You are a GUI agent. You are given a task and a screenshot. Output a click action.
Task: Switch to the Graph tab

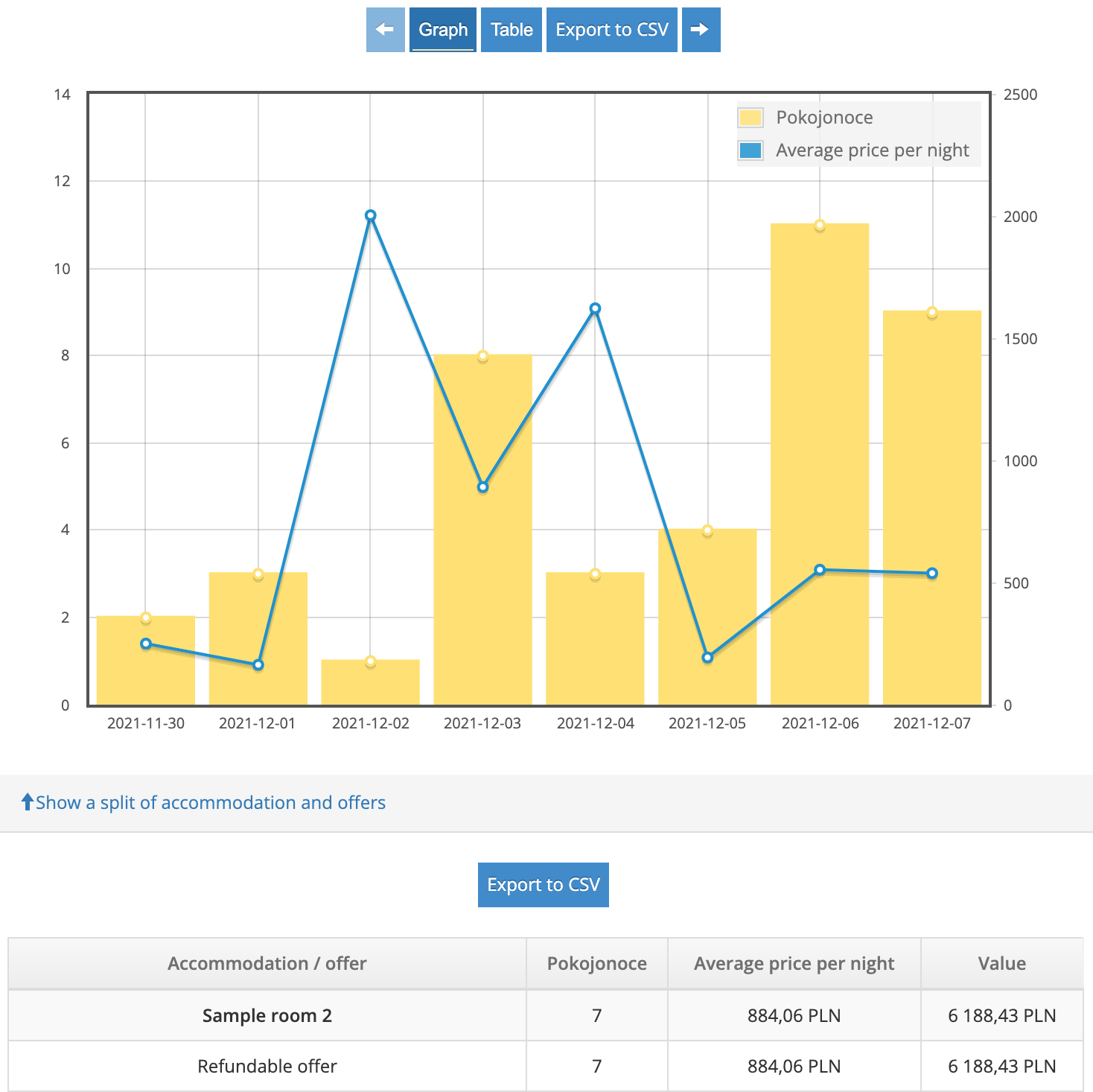point(442,30)
